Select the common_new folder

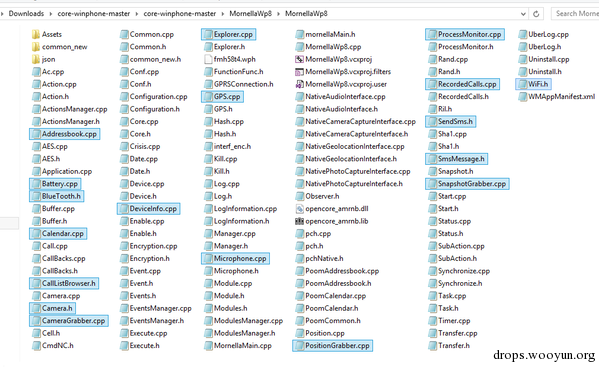pos(60,47)
